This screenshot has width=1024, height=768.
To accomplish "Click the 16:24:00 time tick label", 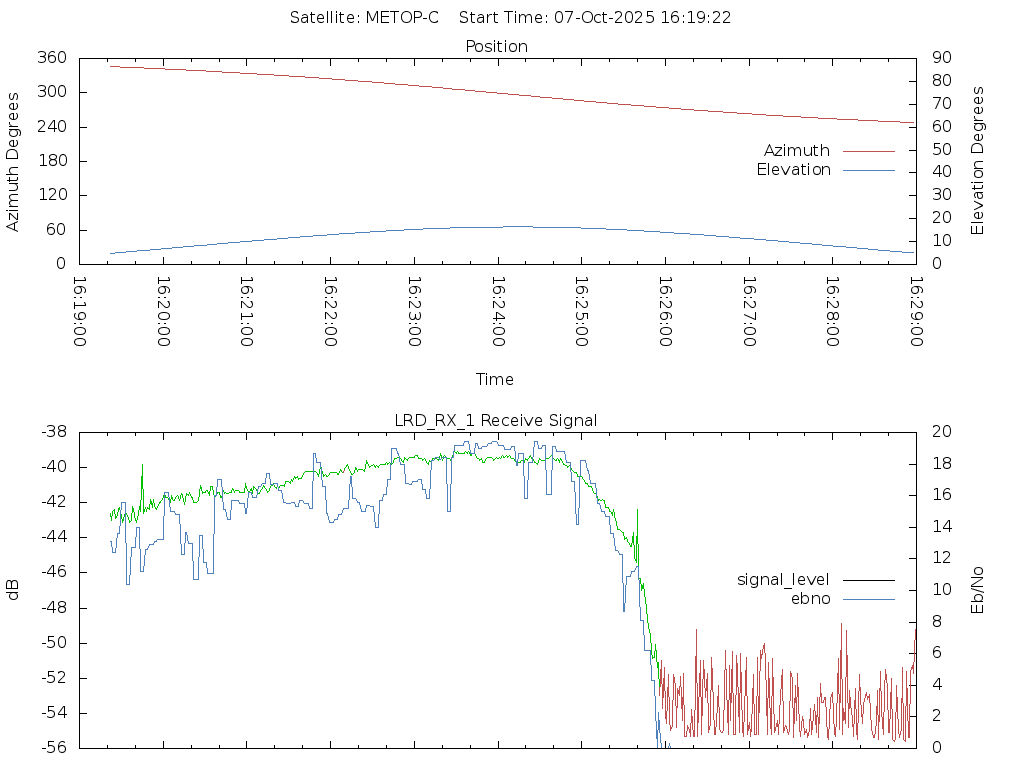I will tap(497, 311).
